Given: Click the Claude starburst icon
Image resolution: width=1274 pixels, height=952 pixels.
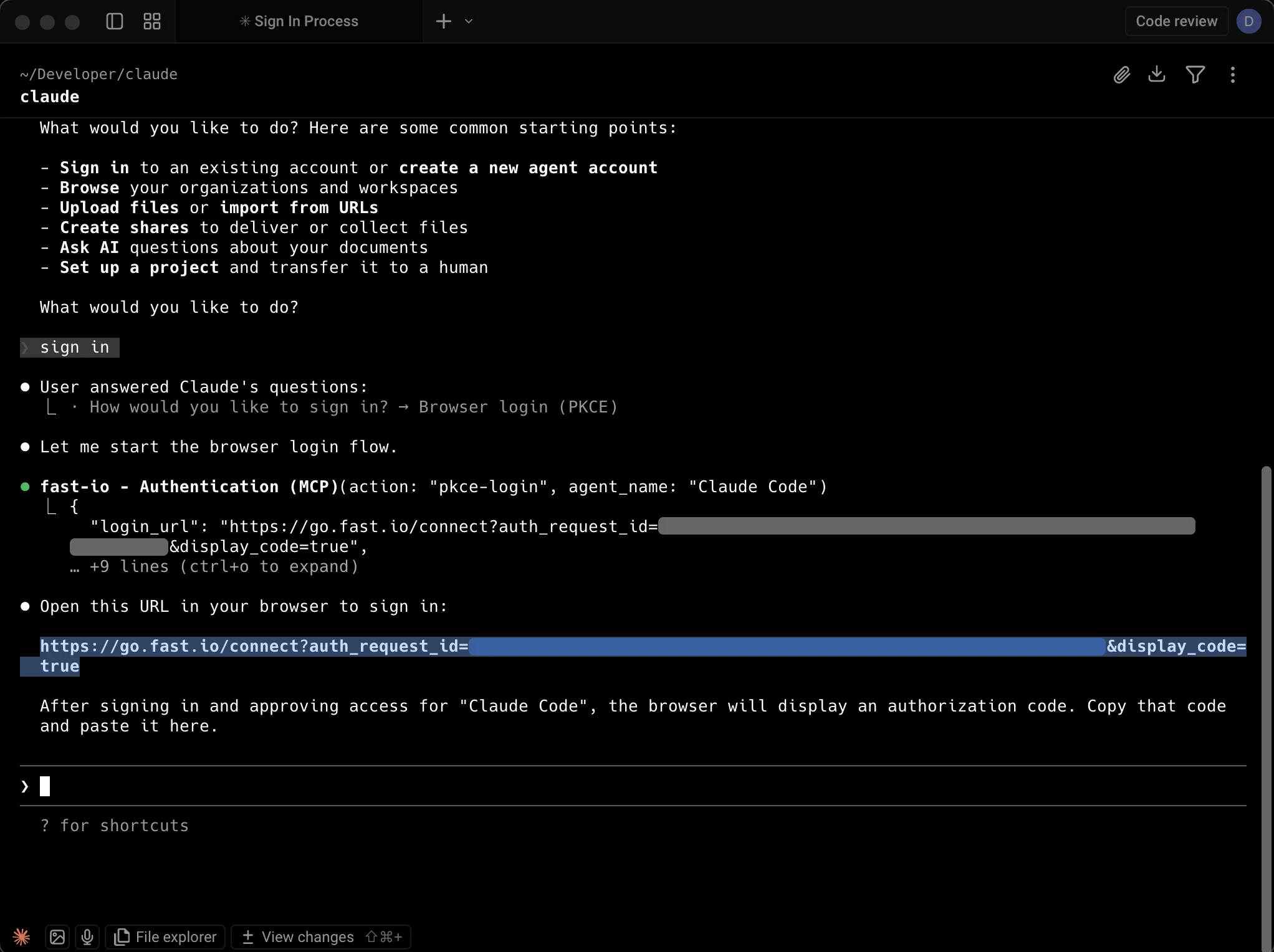Looking at the screenshot, I should pos(21,936).
